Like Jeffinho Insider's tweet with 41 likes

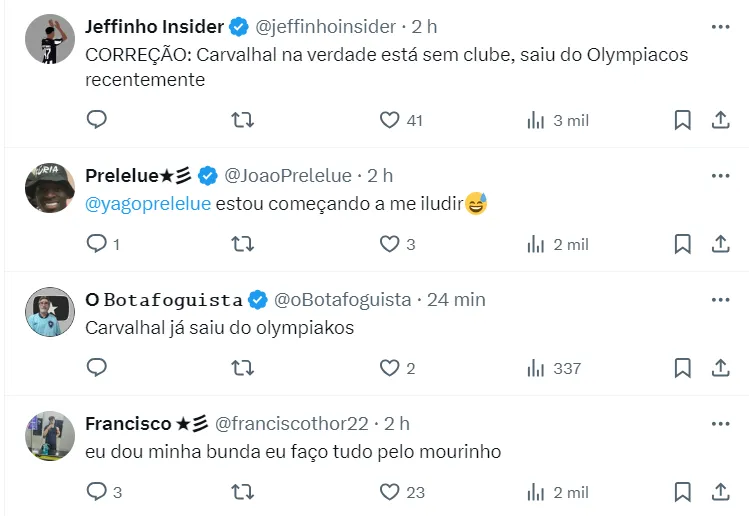pyautogui.click(x=390, y=120)
